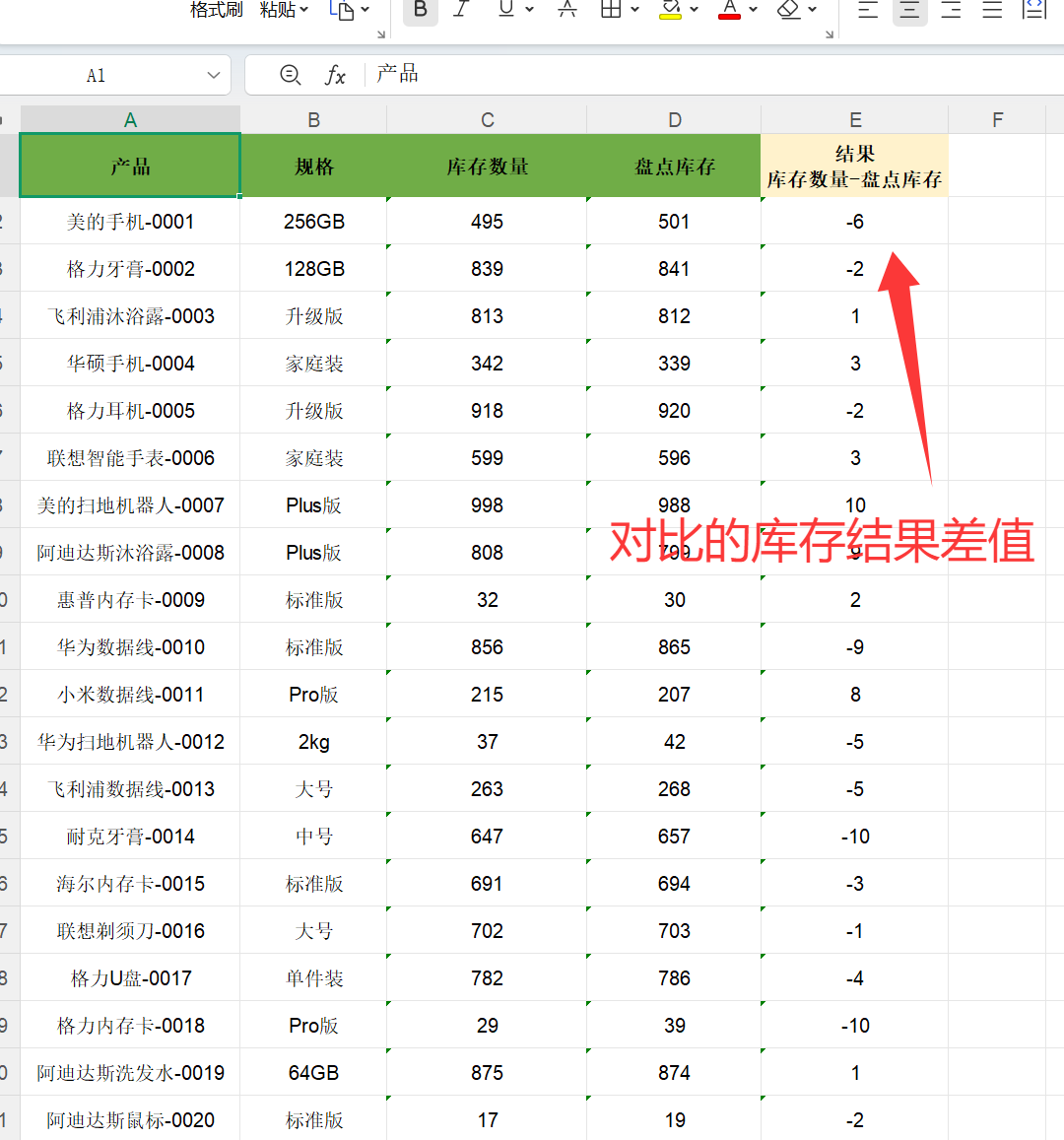Toggle bold formatting
Image resolution: width=1064 pixels, height=1140 pixels.
pyautogui.click(x=420, y=9)
